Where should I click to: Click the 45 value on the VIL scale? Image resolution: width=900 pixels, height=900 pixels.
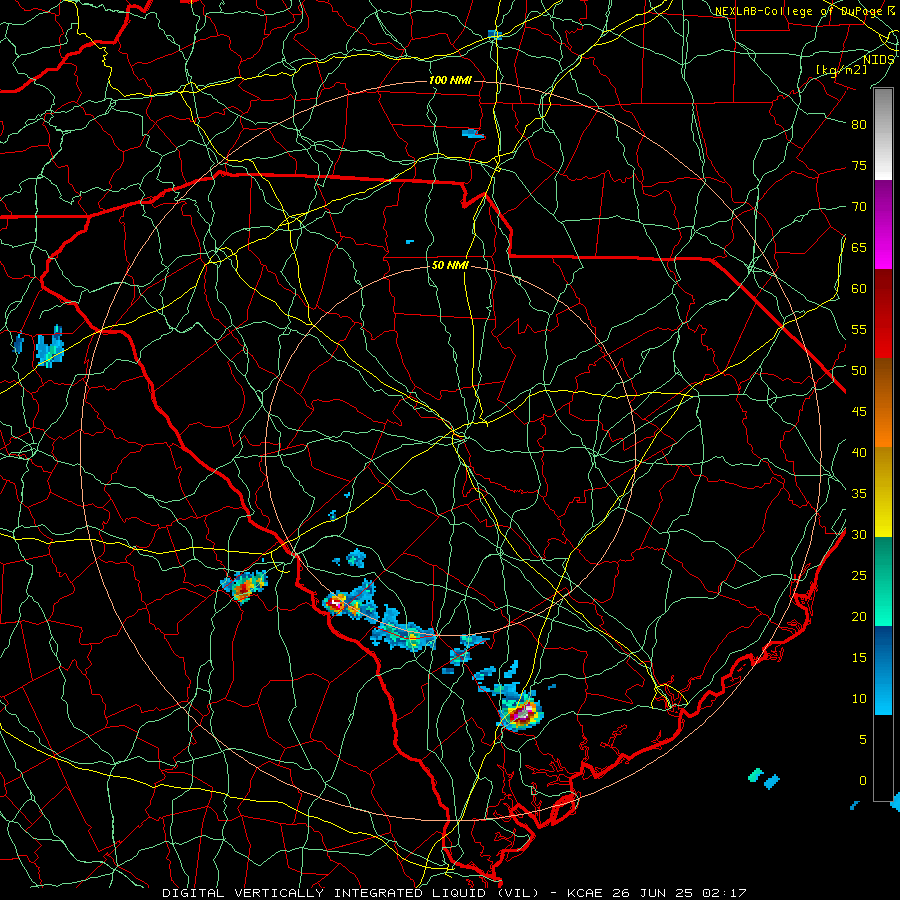tap(859, 412)
